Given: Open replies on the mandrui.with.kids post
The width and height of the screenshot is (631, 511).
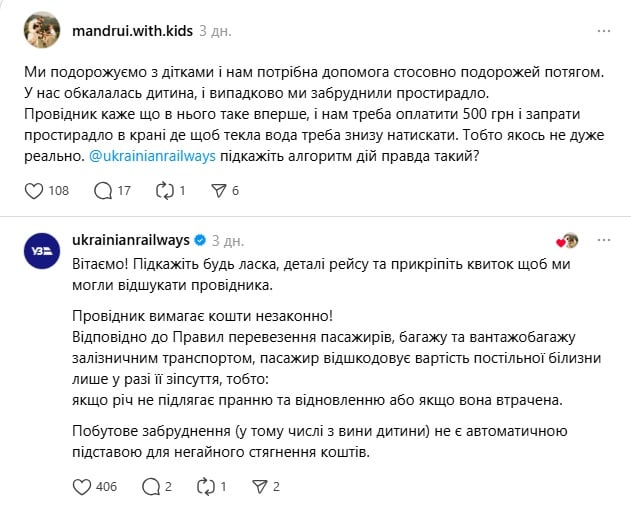Looking at the screenshot, I should point(103,191).
